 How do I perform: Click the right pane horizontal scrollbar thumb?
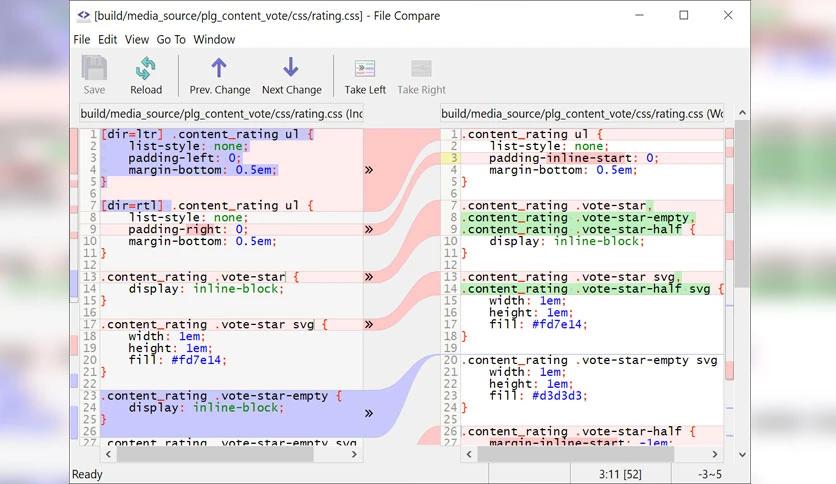point(576,454)
